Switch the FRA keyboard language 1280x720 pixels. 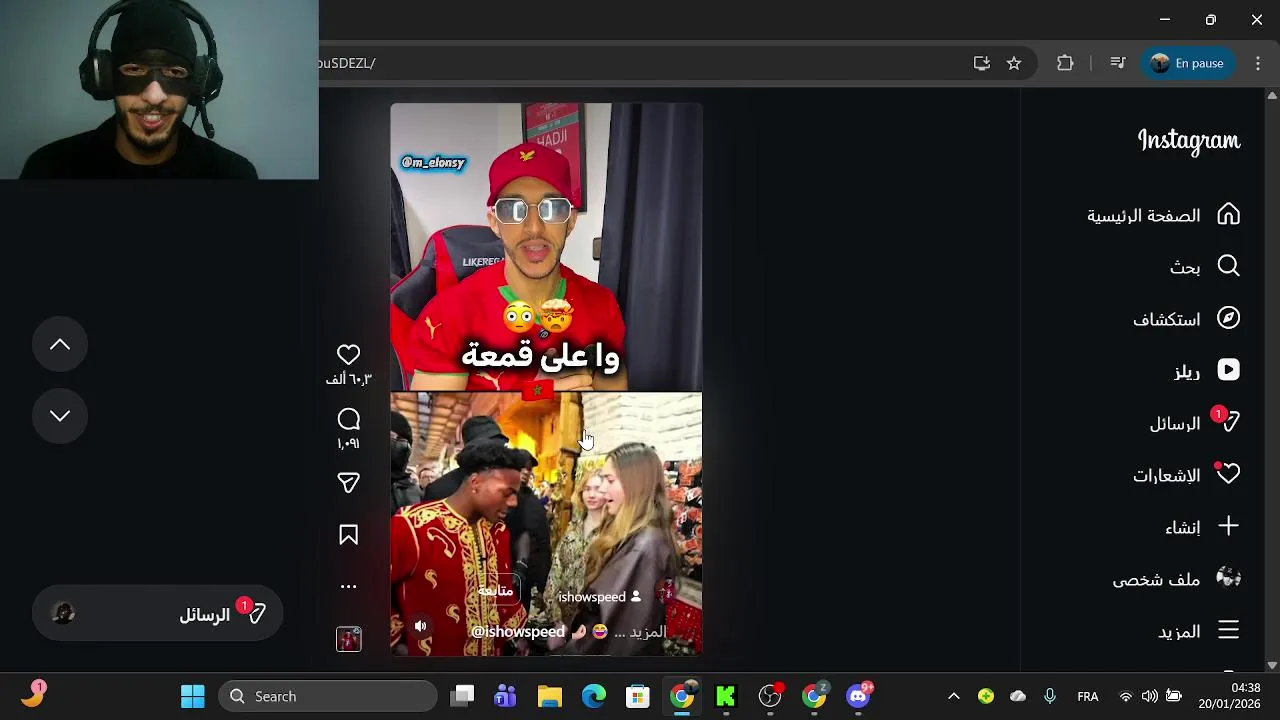[1088, 696]
